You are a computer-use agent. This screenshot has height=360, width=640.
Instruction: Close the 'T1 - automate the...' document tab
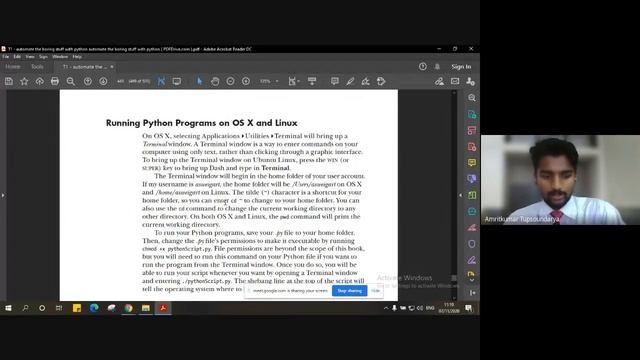coord(112,67)
